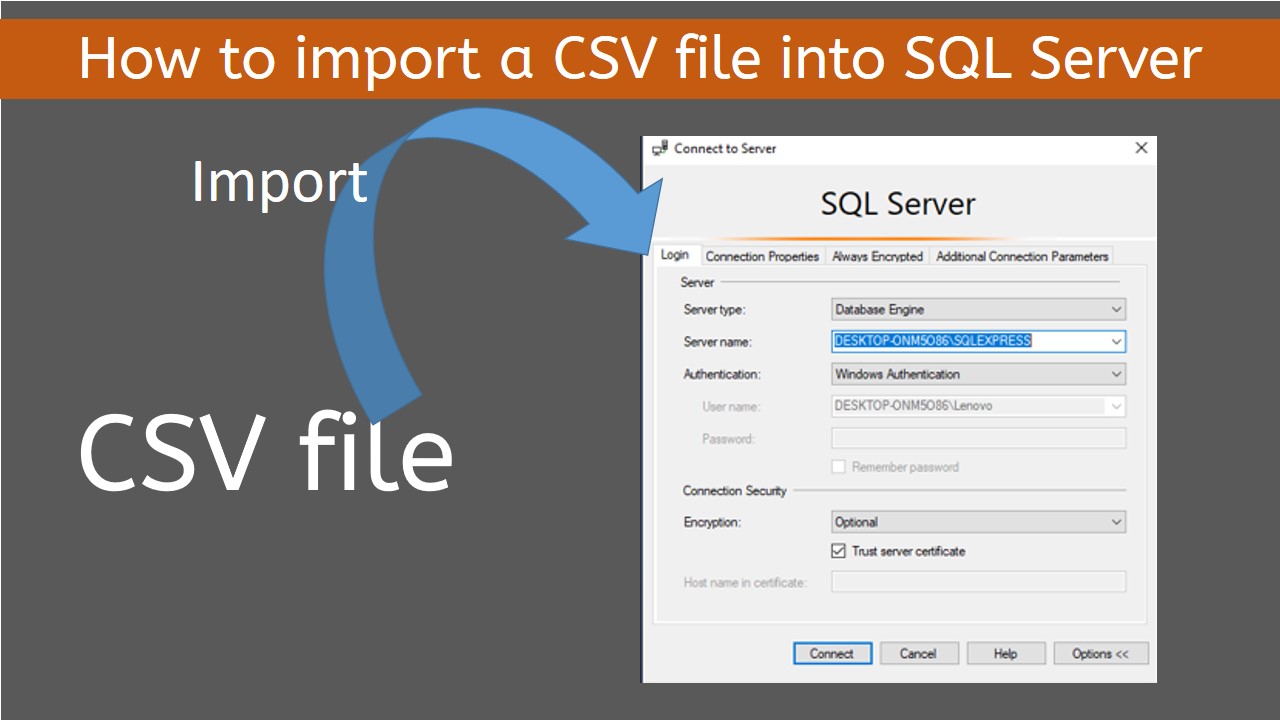The height and width of the screenshot is (720, 1280).
Task: Collapse options using the Options button
Action: click(1100, 653)
